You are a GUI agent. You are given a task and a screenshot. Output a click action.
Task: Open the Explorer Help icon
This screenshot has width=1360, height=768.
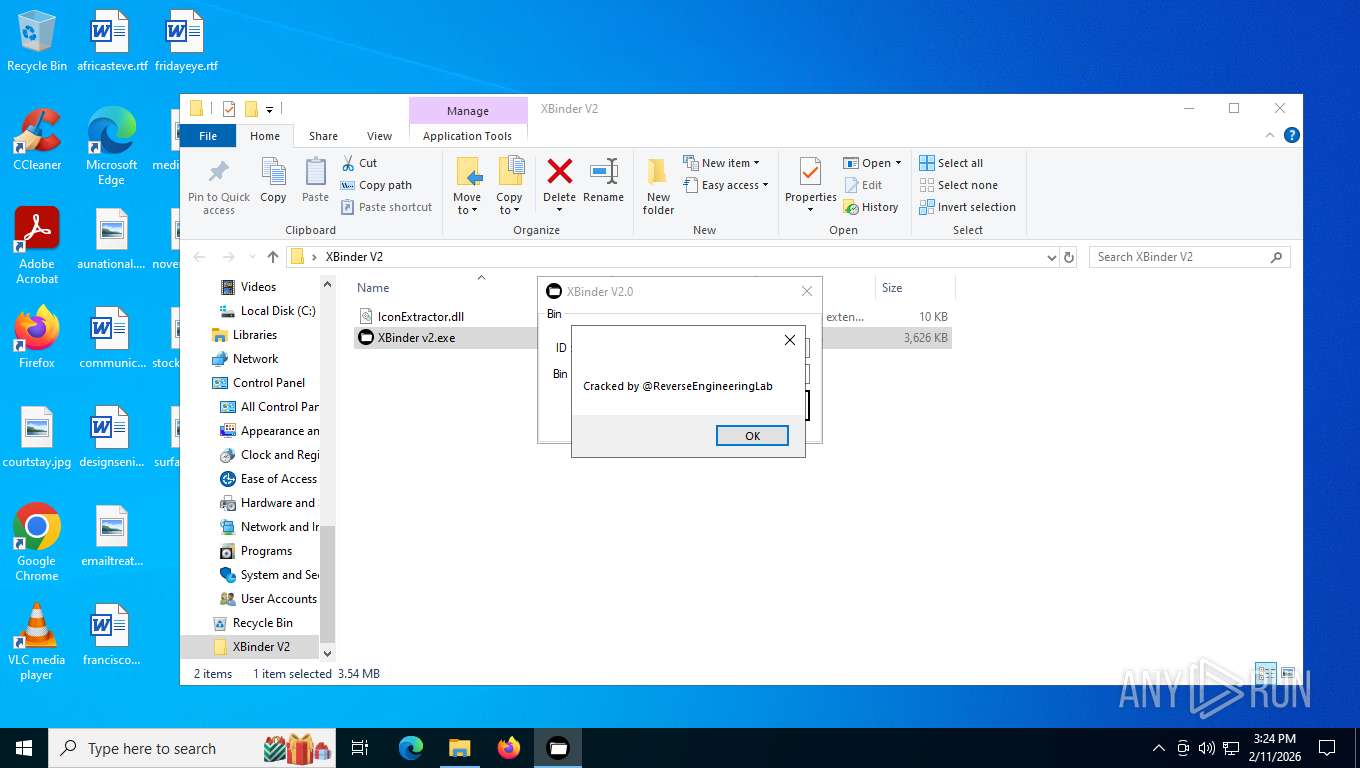1292,135
